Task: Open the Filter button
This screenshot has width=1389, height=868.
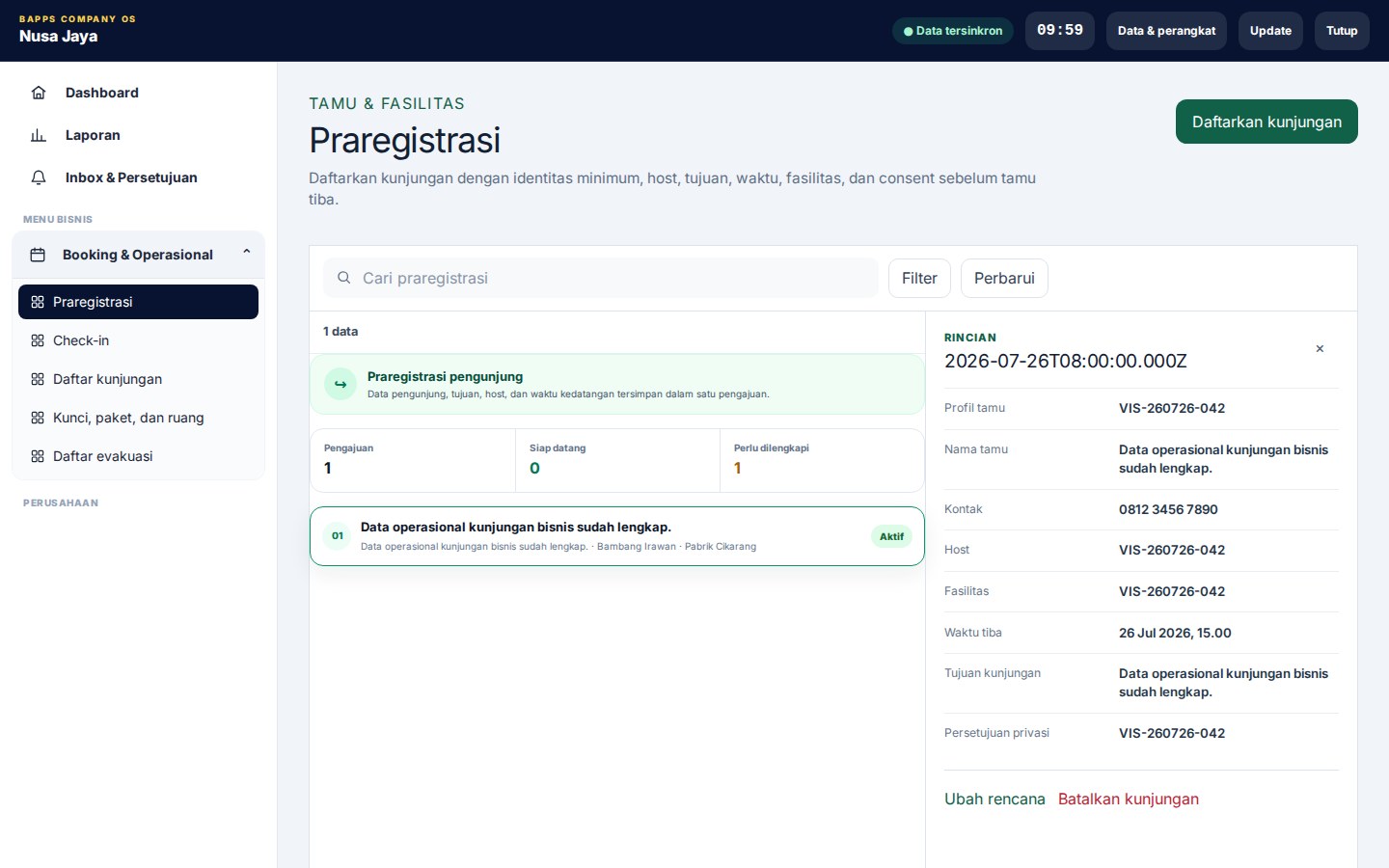Action: point(919,278)
